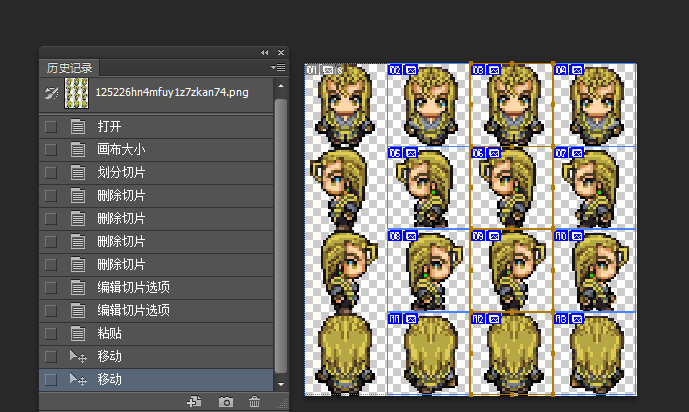Click the document icon in 画布大小 row
The height and width of the screenshot is (412, 689).
point(78,149)
